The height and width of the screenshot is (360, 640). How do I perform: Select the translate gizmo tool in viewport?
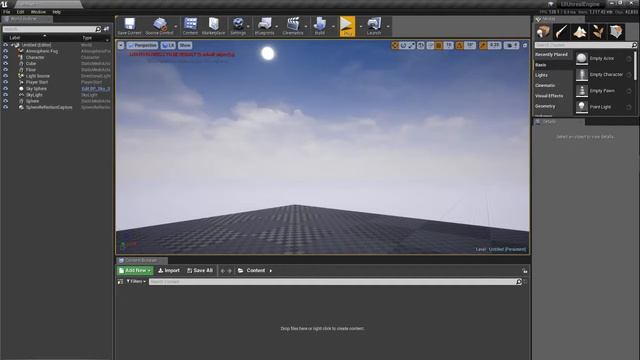click(395, 45)
